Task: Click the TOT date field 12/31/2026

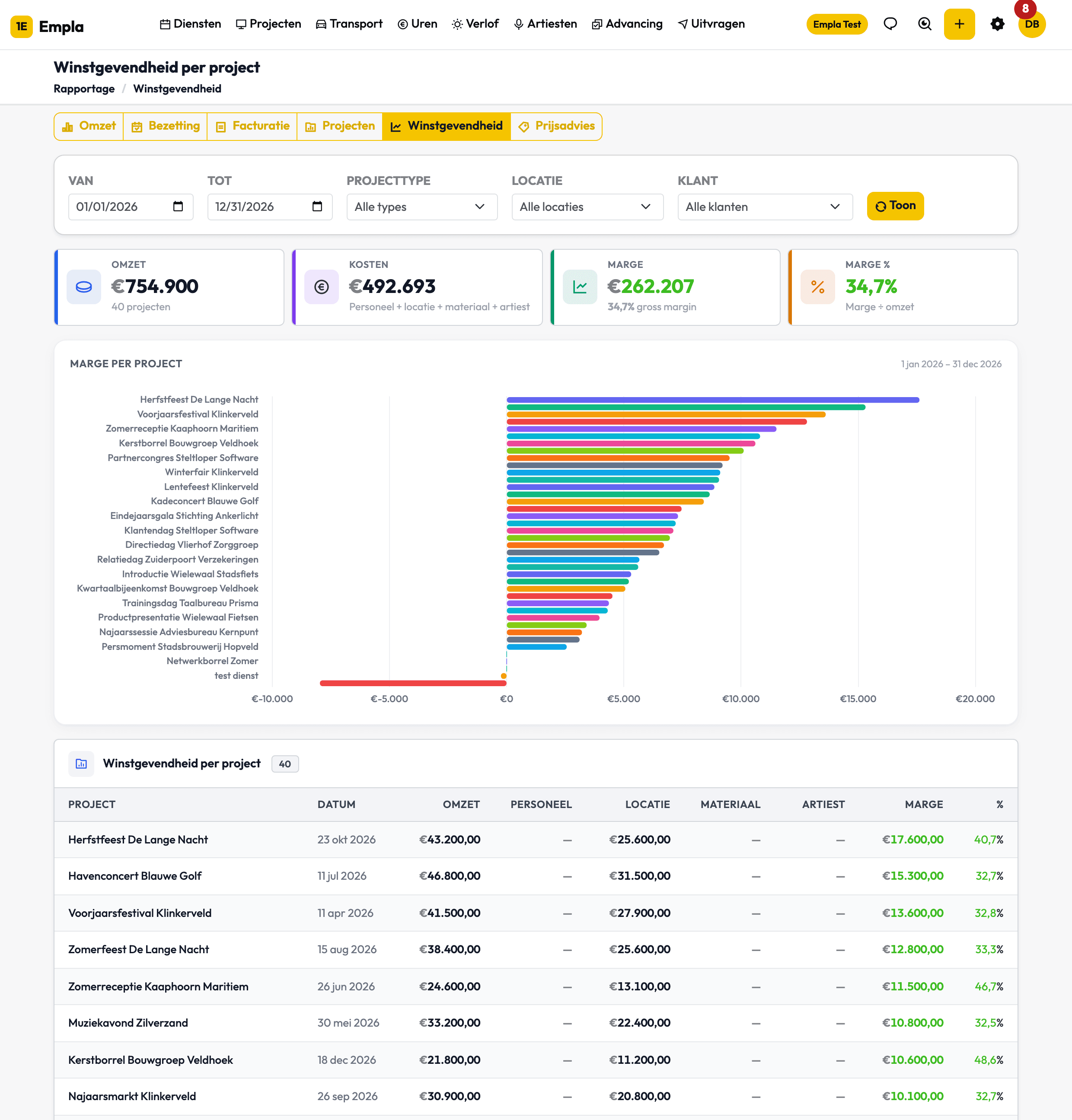Action: pyautogui.click(x=270, y=207)
